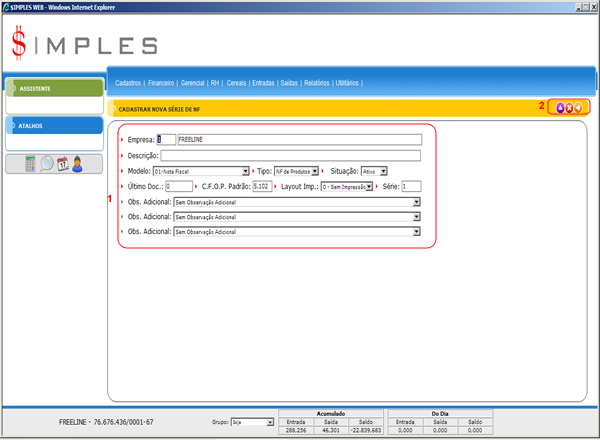Click the orange back arrow icon

click(x=579, y=107)
